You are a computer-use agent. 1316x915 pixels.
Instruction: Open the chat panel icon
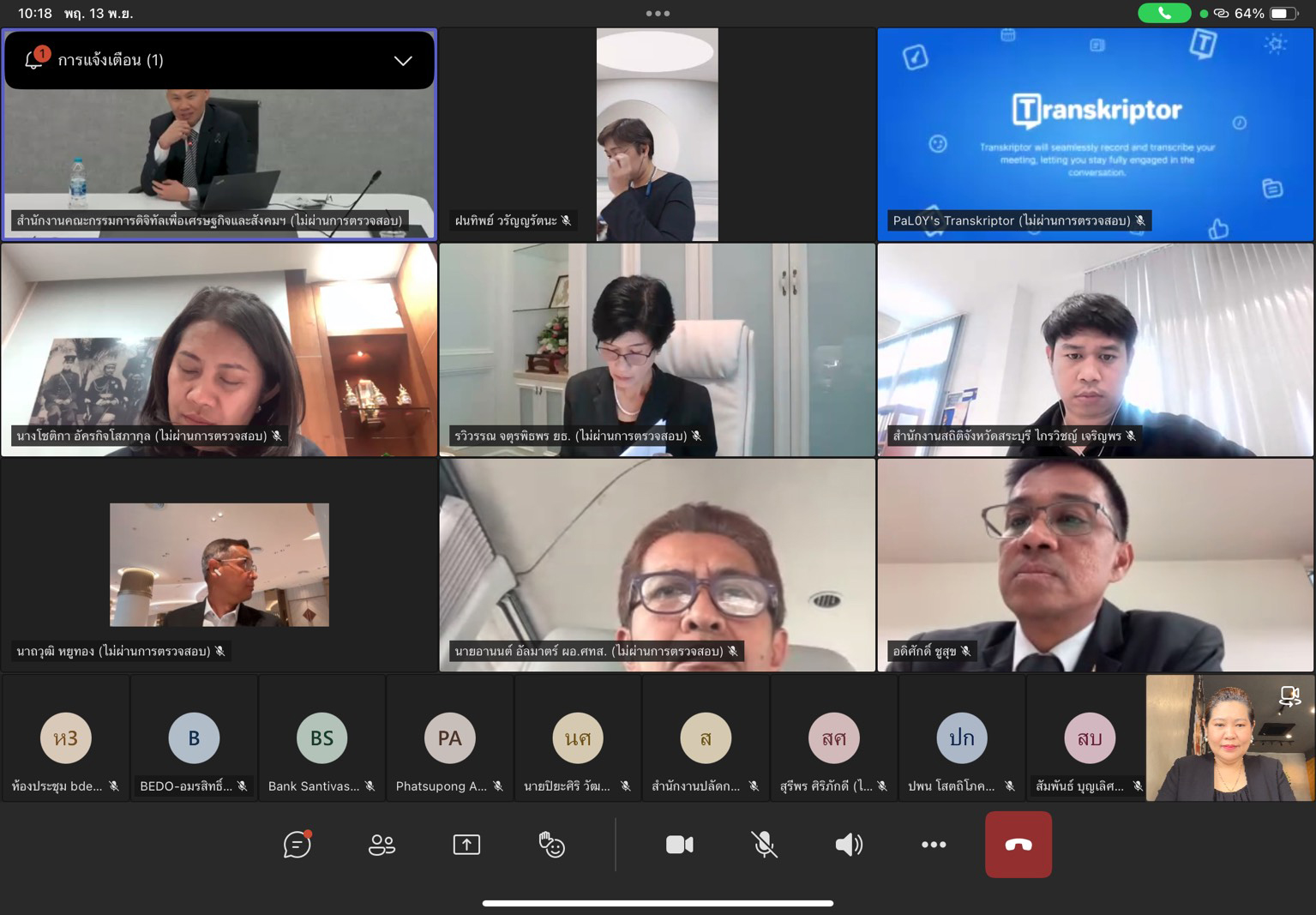click(297, 845)
